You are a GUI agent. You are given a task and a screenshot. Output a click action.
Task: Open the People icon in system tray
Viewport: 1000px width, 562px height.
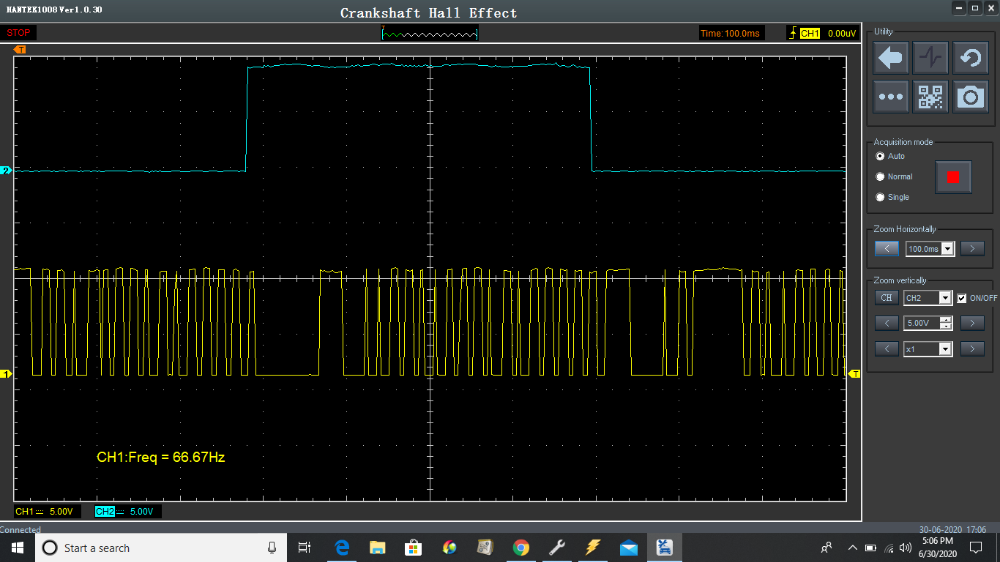click(x=827, y=548)
